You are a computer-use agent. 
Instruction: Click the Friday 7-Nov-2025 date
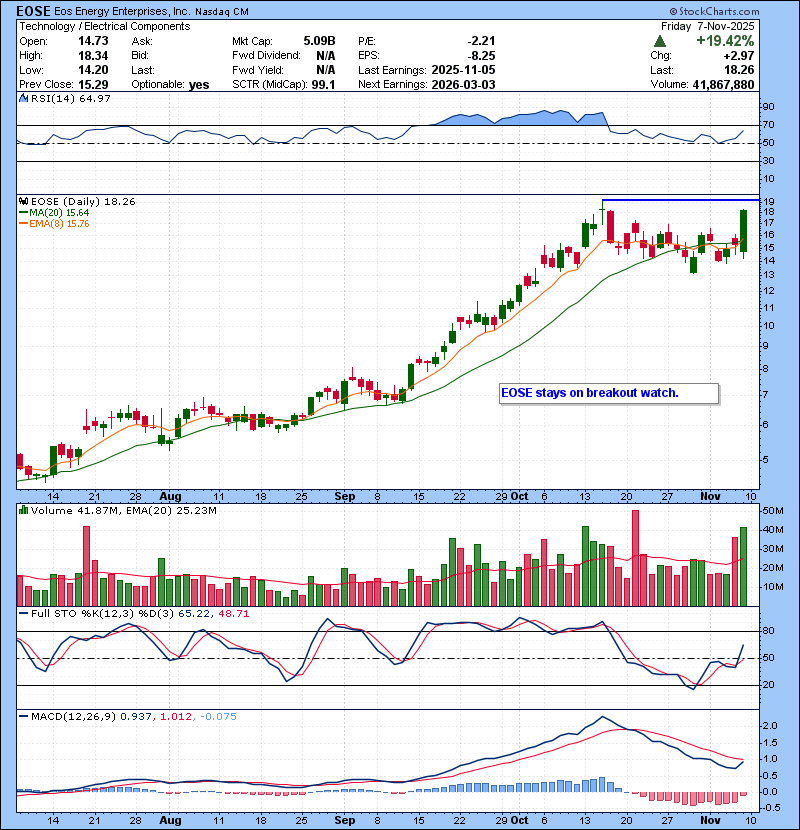tap(707, 26)
